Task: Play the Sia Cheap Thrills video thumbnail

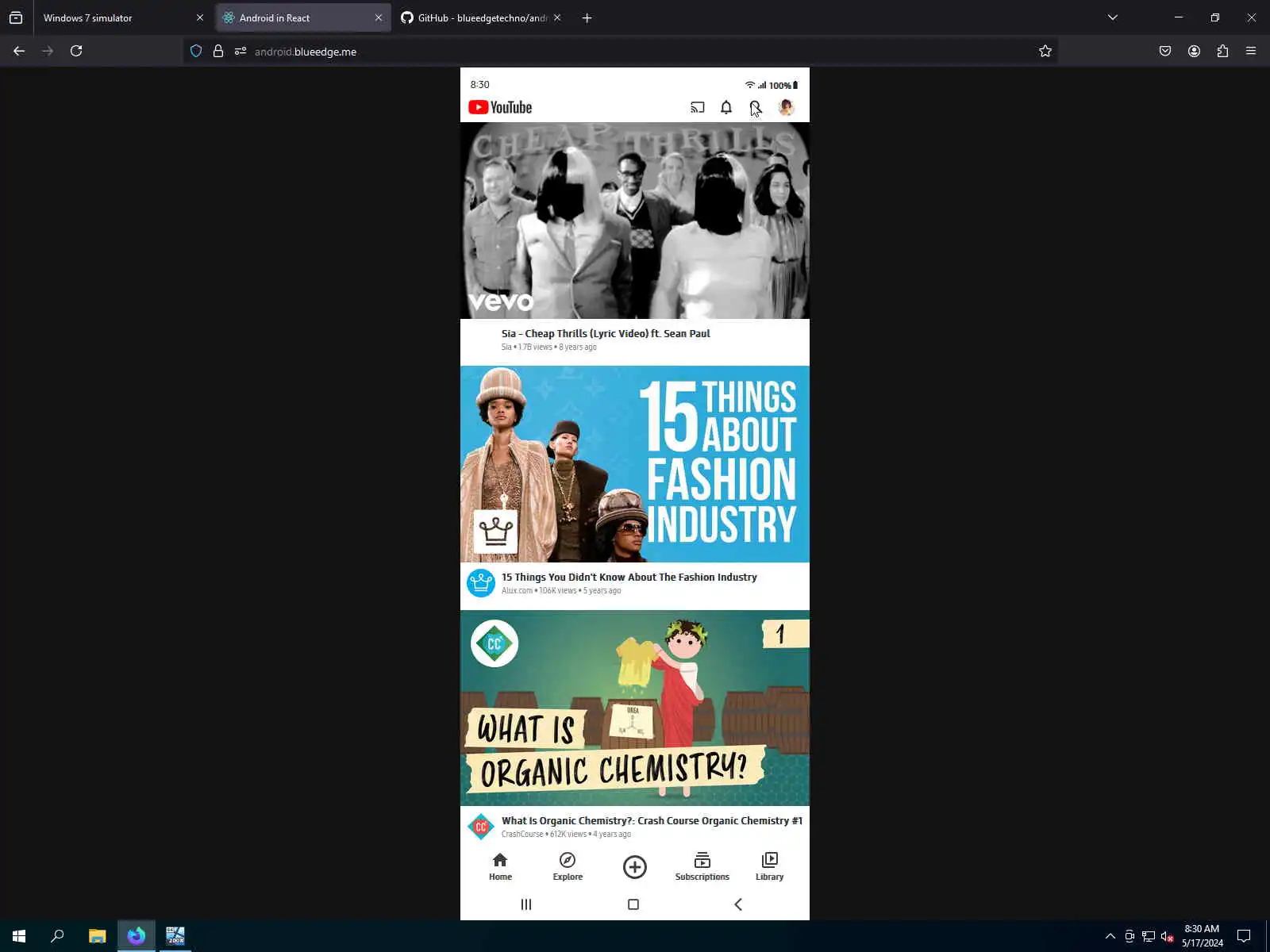Action: click(x=635, y=221)
